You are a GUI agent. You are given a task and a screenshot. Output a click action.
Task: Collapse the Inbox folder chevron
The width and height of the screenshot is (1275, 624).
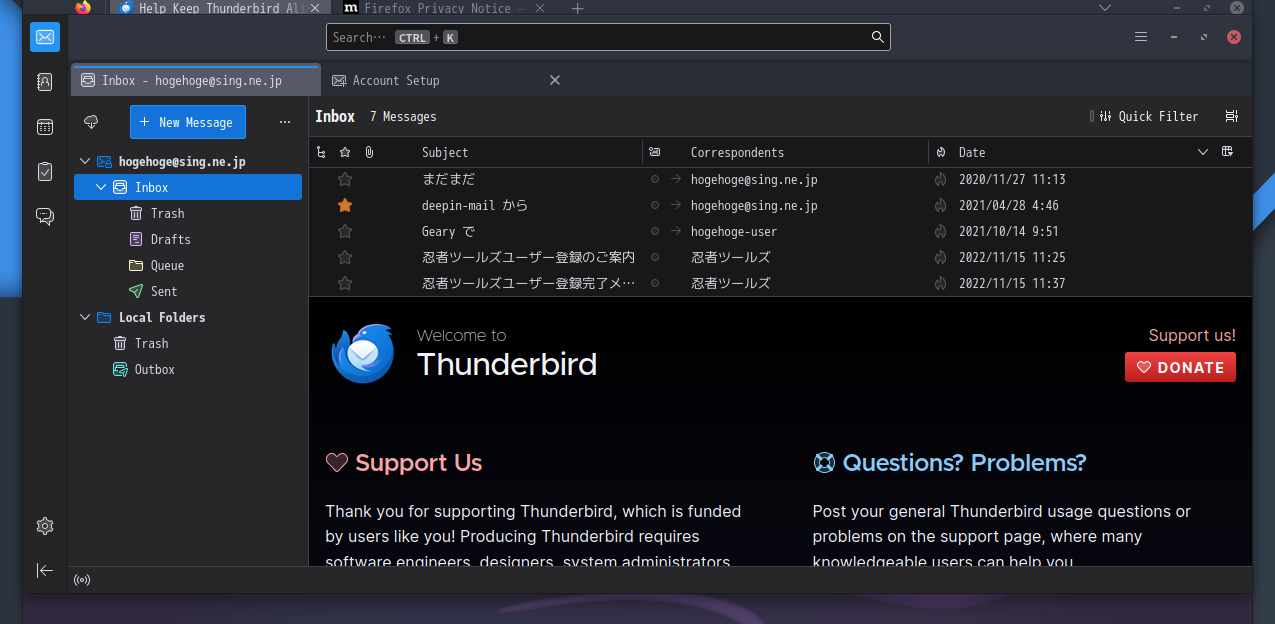tap(101, 187)
